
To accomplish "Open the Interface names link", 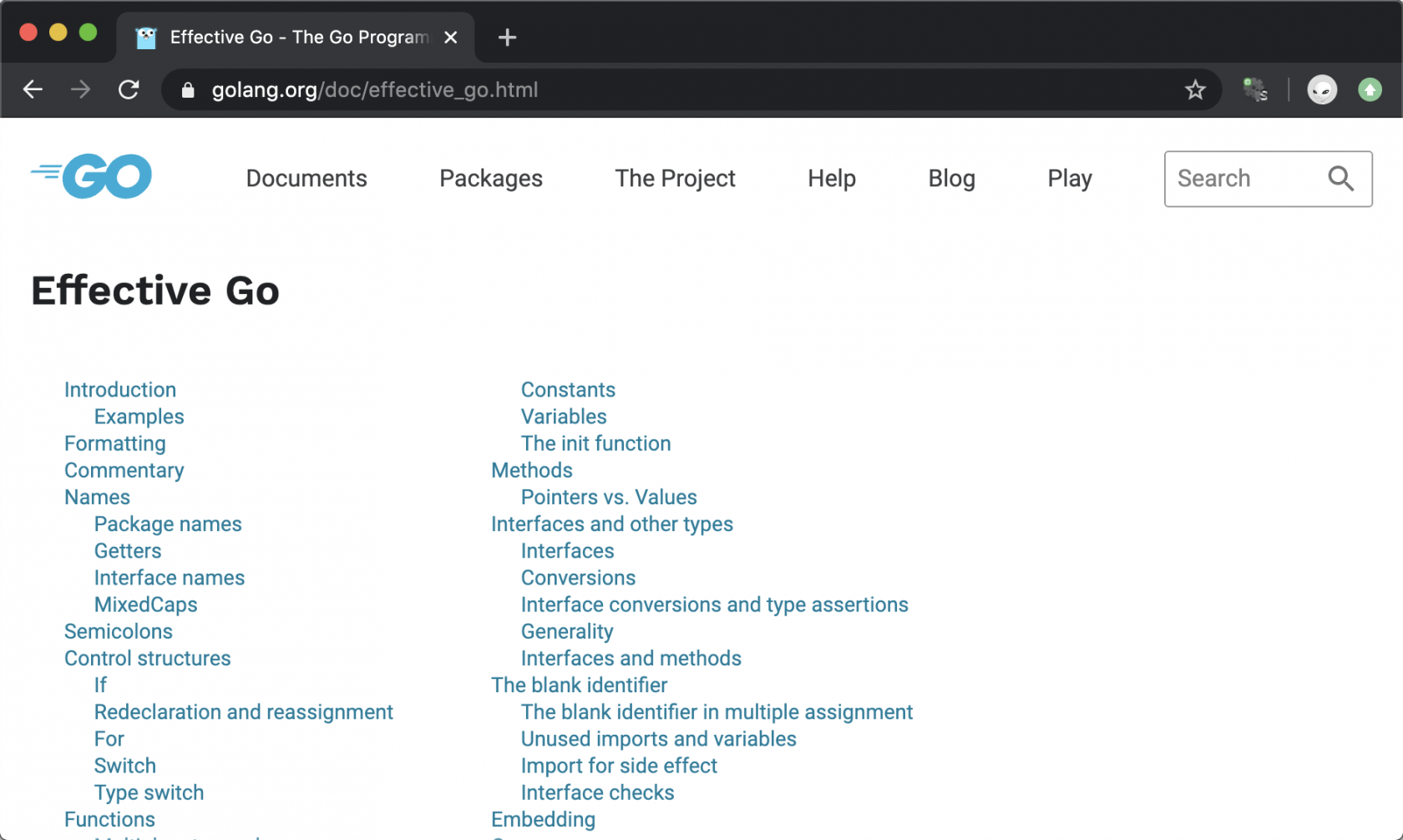I will point(170,578).
